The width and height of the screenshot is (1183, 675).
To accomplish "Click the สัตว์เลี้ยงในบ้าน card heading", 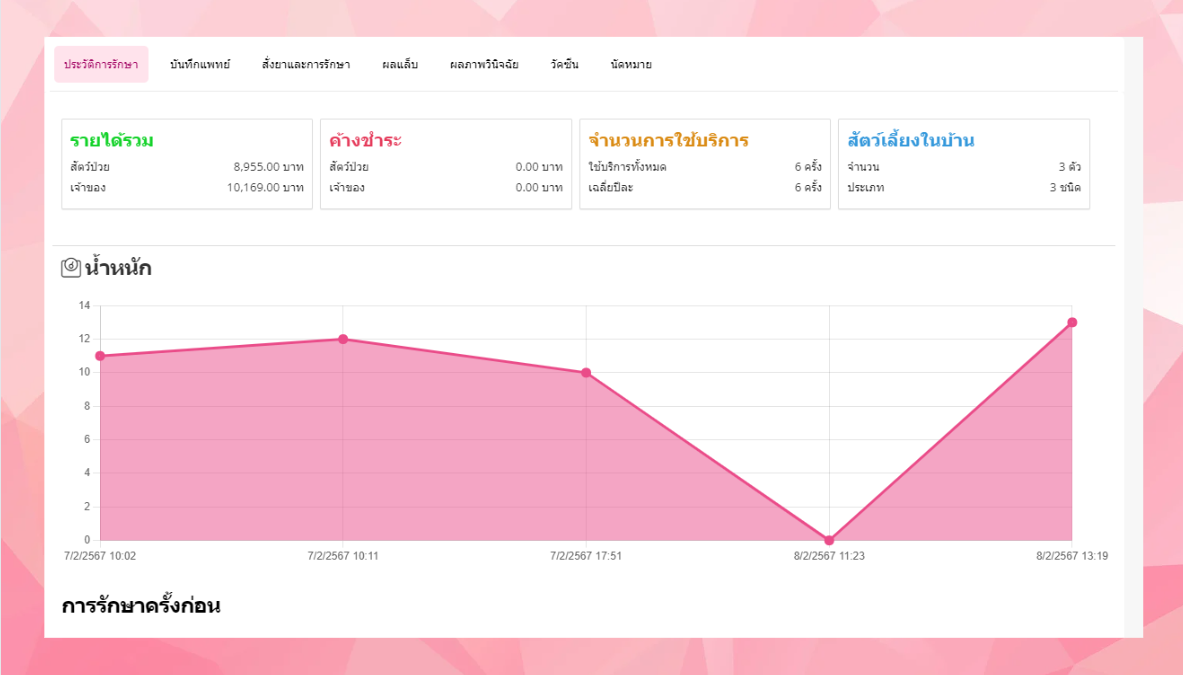I will click(911, 140).
